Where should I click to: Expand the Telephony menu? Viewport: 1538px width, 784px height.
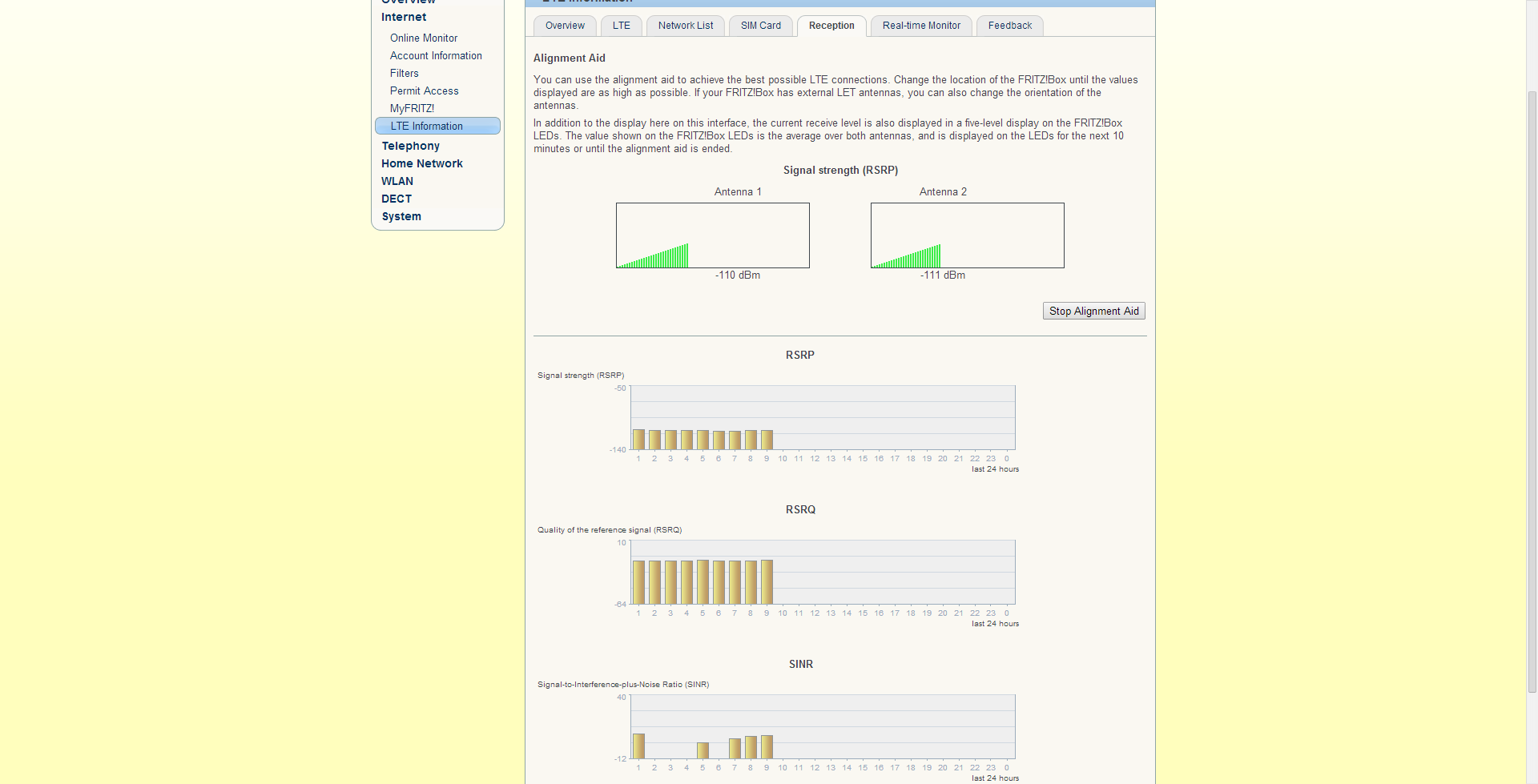coord(410,146)
